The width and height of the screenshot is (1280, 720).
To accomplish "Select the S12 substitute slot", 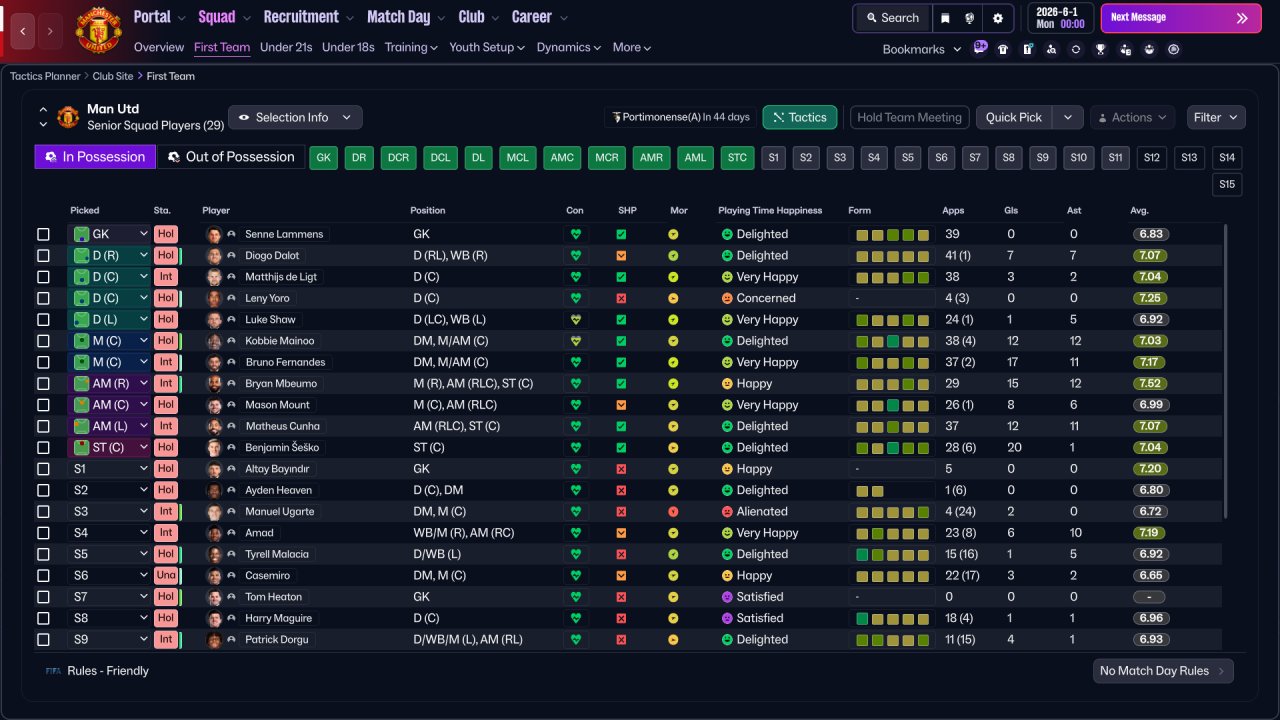I will [x=1151, y=157].
